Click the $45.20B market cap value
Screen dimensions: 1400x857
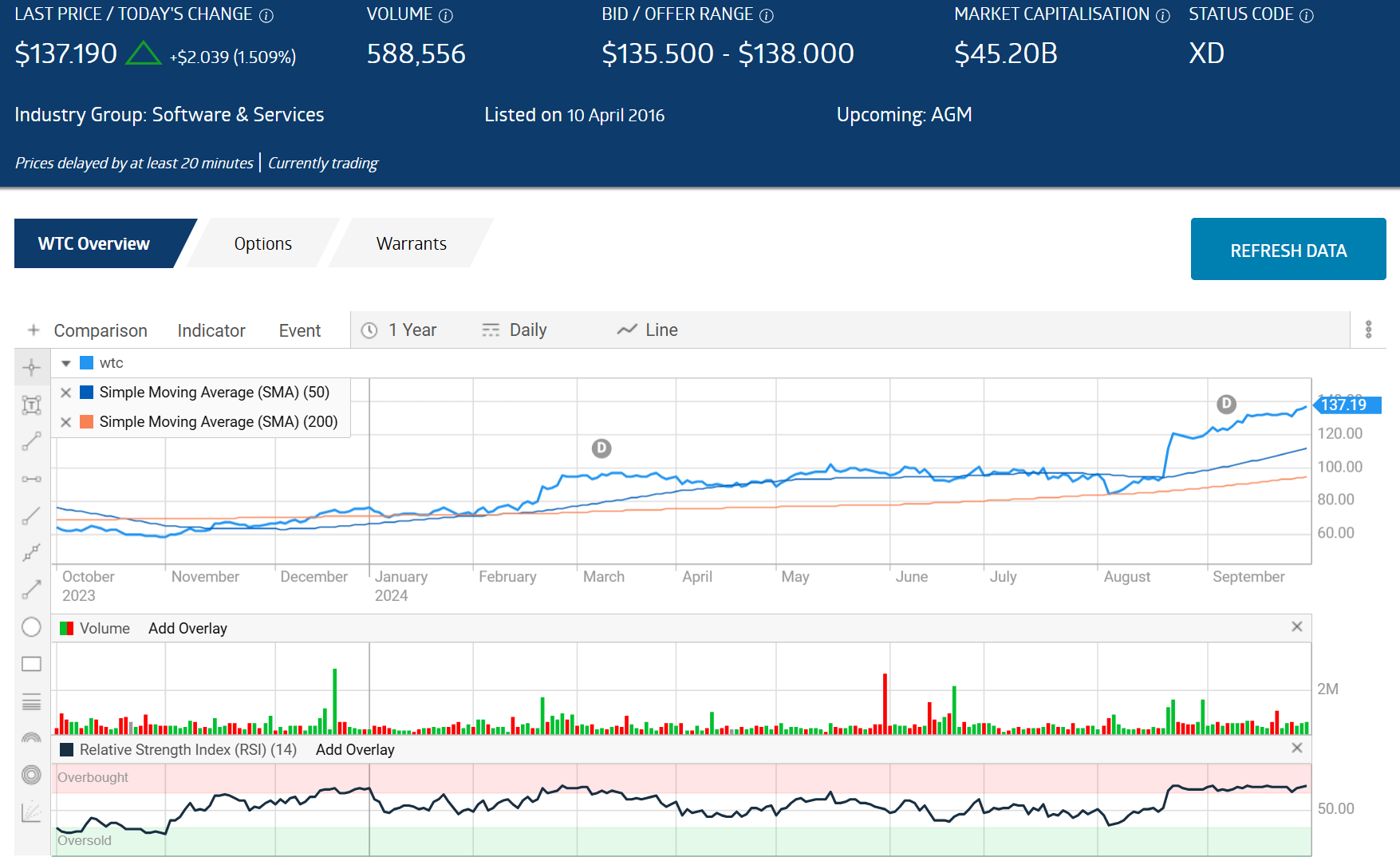tap(1006, 53)
